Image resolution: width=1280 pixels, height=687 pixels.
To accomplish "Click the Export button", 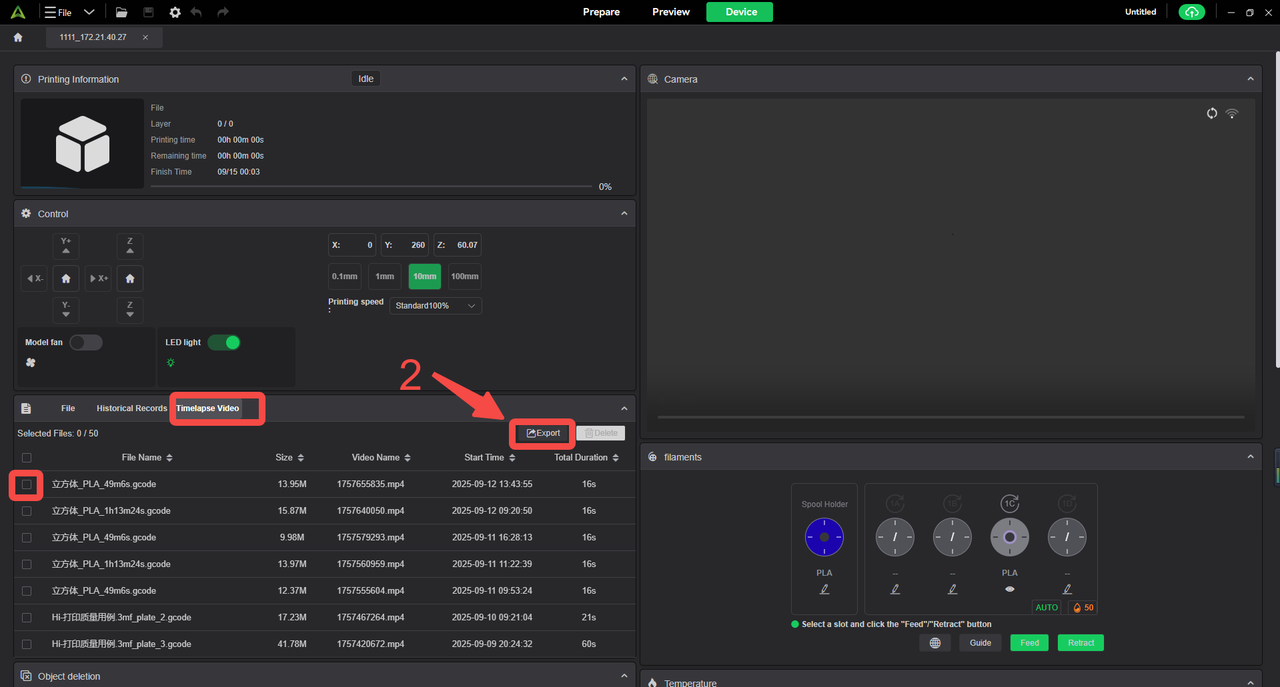I will 543,433.
